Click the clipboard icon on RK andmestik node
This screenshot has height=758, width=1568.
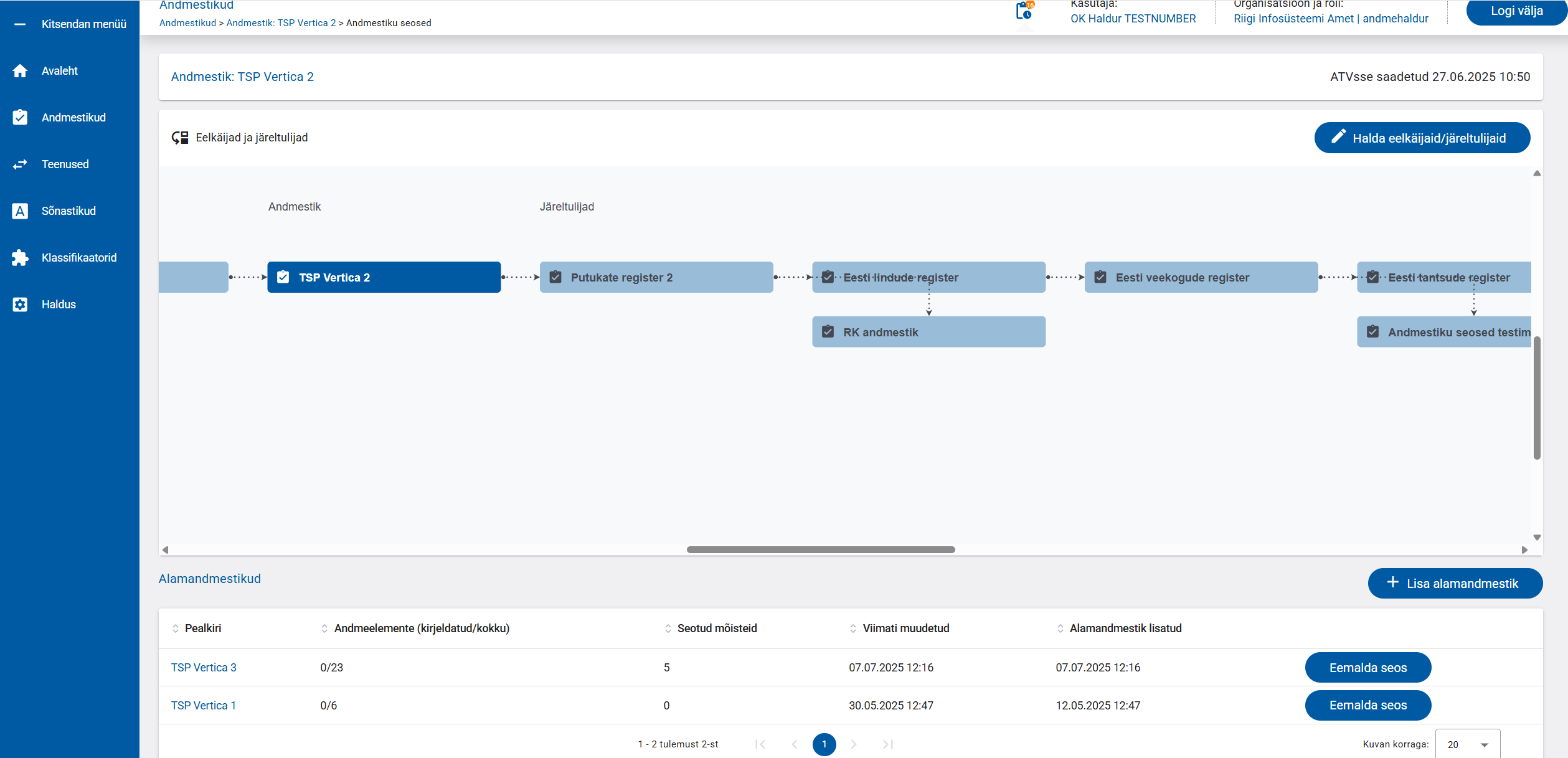[x=828, y=332]
